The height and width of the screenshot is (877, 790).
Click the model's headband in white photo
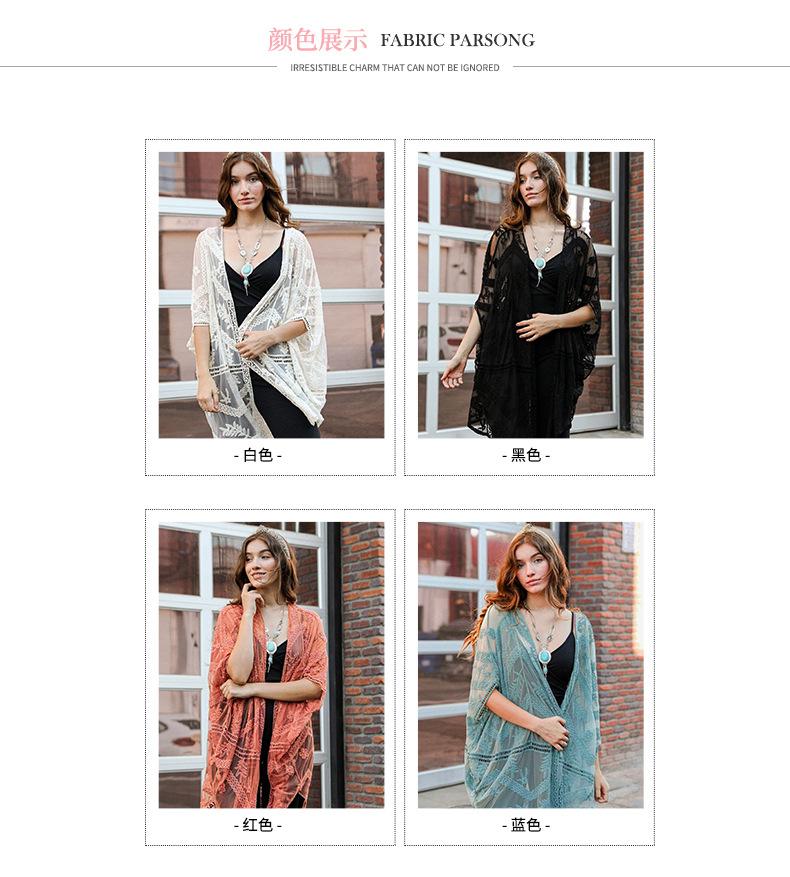(x=247, y=156)
